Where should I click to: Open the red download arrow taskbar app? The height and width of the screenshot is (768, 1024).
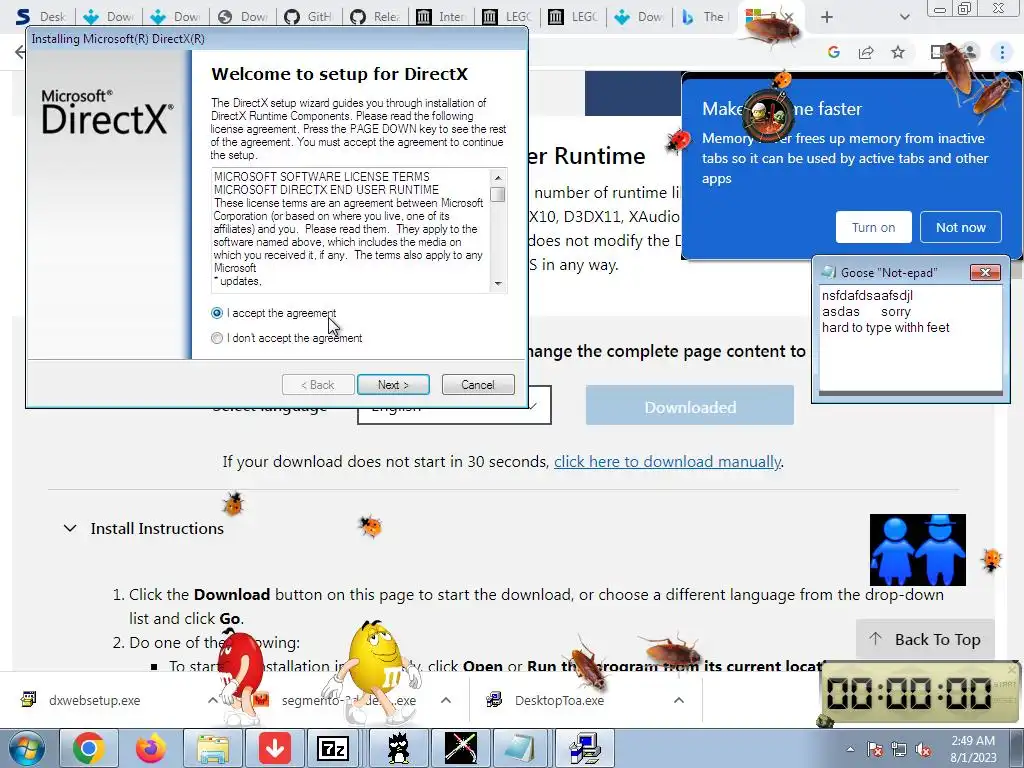275,748
